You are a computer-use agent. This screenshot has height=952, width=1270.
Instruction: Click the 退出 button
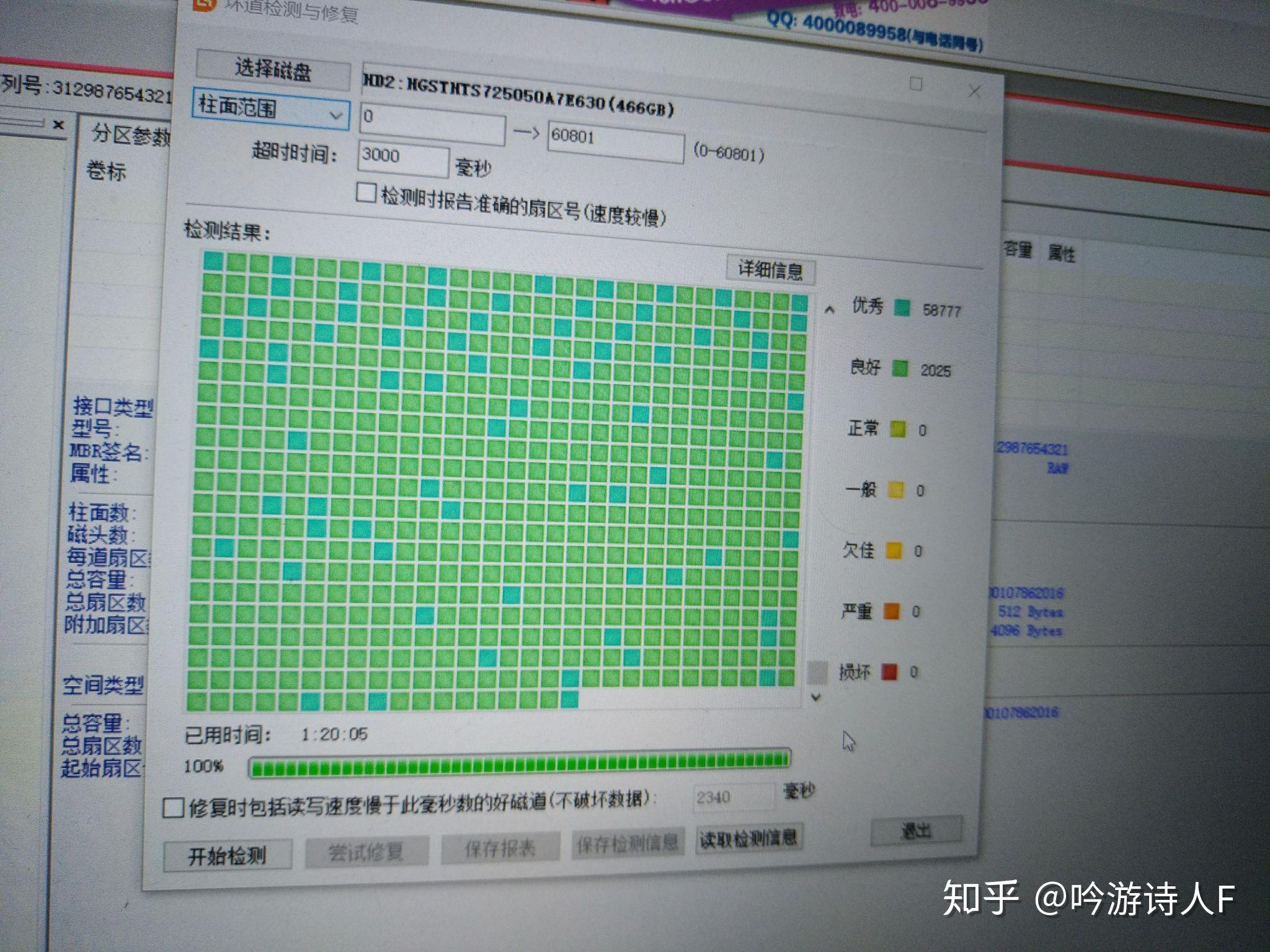click(x=917, y=831)
